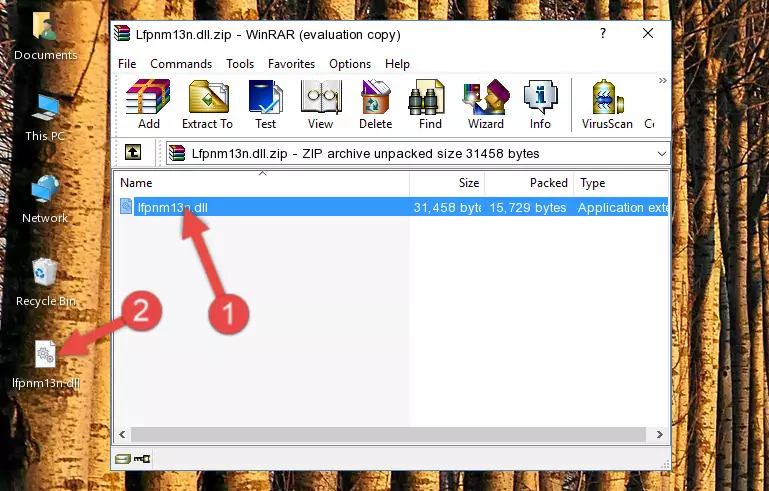Open the File menu

pyautogui.click(x=127, y=64)
